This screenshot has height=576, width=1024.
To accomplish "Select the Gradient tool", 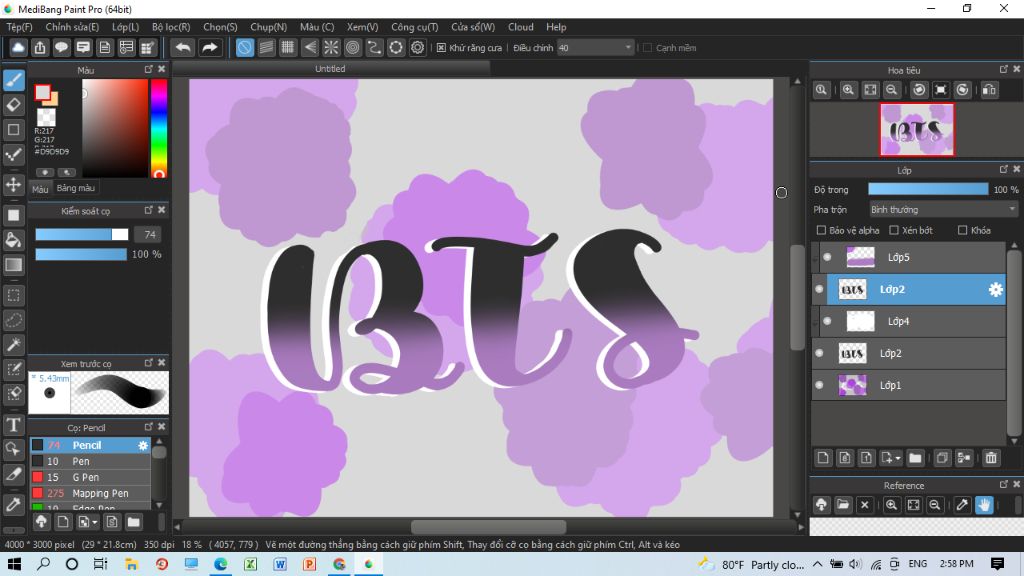I will coord(14,264).
